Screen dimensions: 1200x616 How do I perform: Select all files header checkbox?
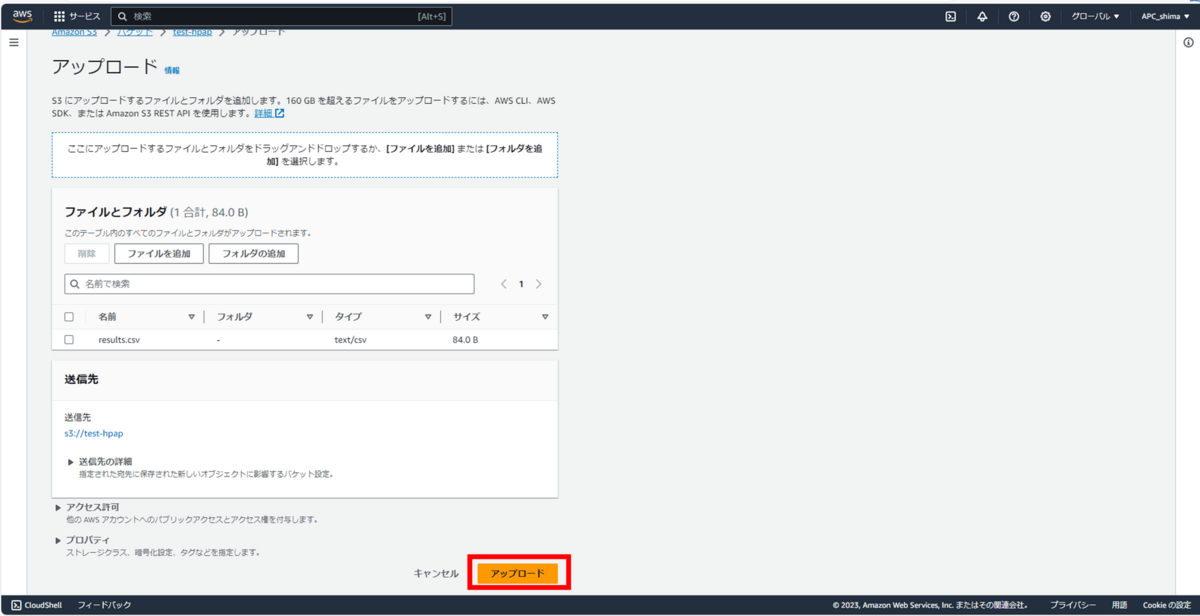click(x=69, y=317)
